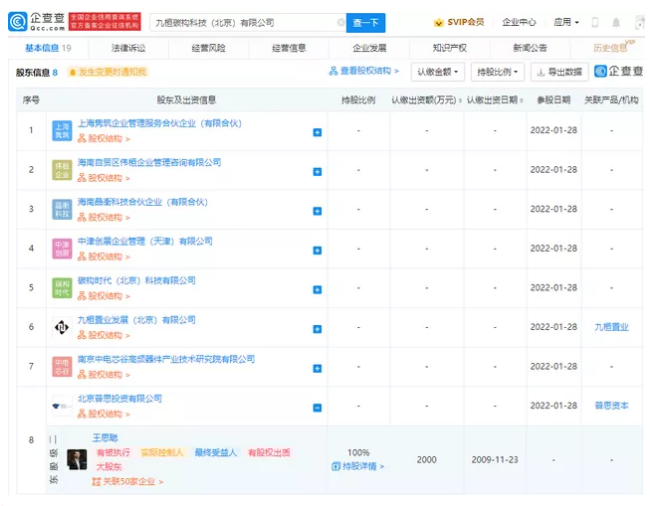Open the 南京中电芯谷 research institute link
This screenshot has height=506, width=650.
(x=166, y=359)
